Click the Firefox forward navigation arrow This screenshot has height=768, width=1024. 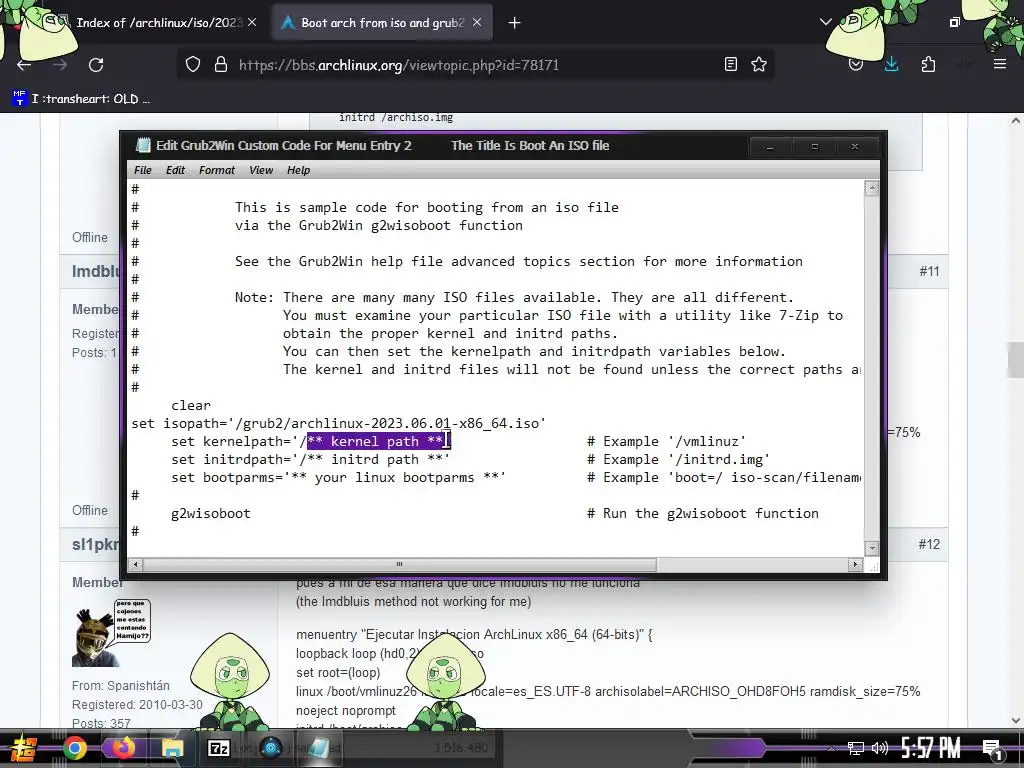click(60, 65)
